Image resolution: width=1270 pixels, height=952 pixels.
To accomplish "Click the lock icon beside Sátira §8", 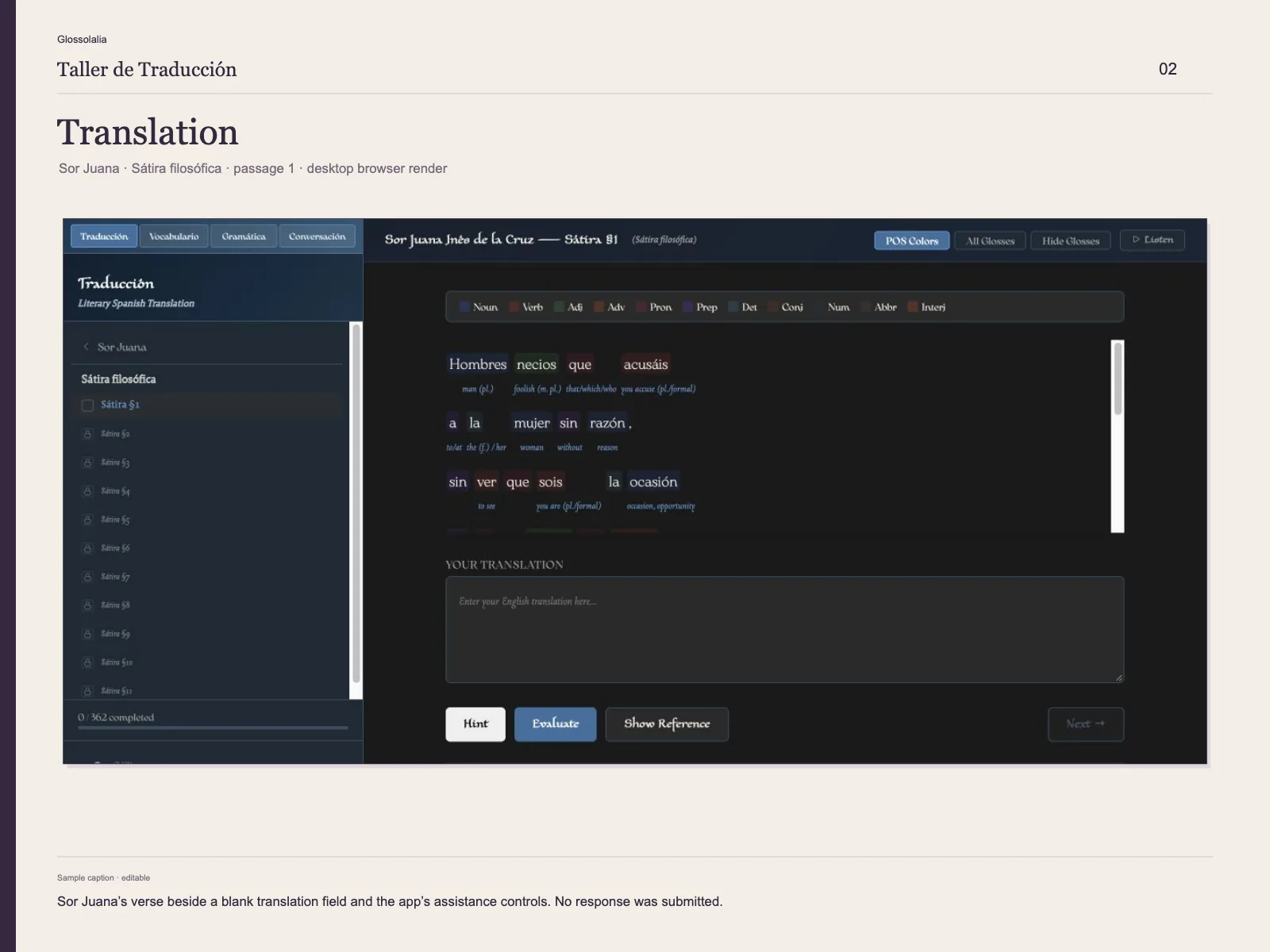I will click(x=87, y=605).
